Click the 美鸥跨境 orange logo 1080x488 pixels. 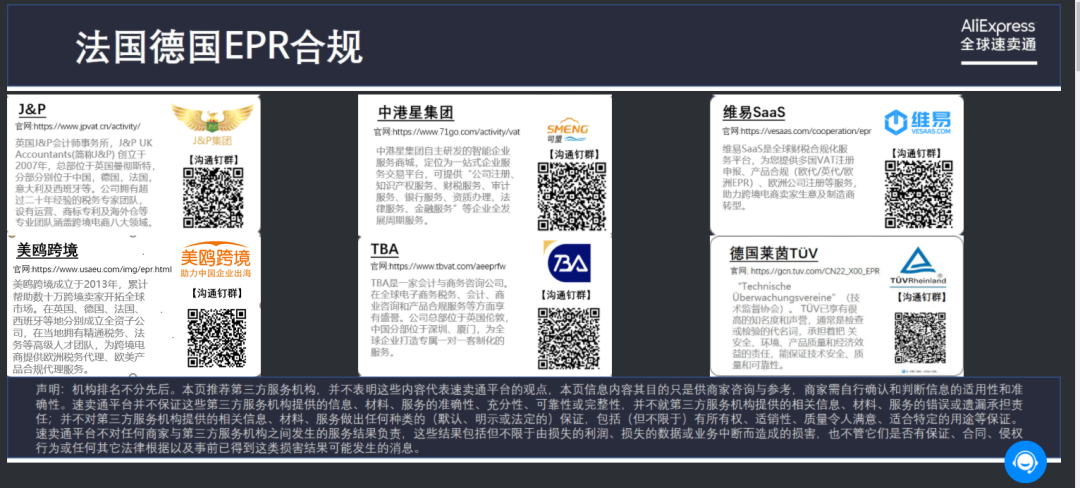click(216, 260)
